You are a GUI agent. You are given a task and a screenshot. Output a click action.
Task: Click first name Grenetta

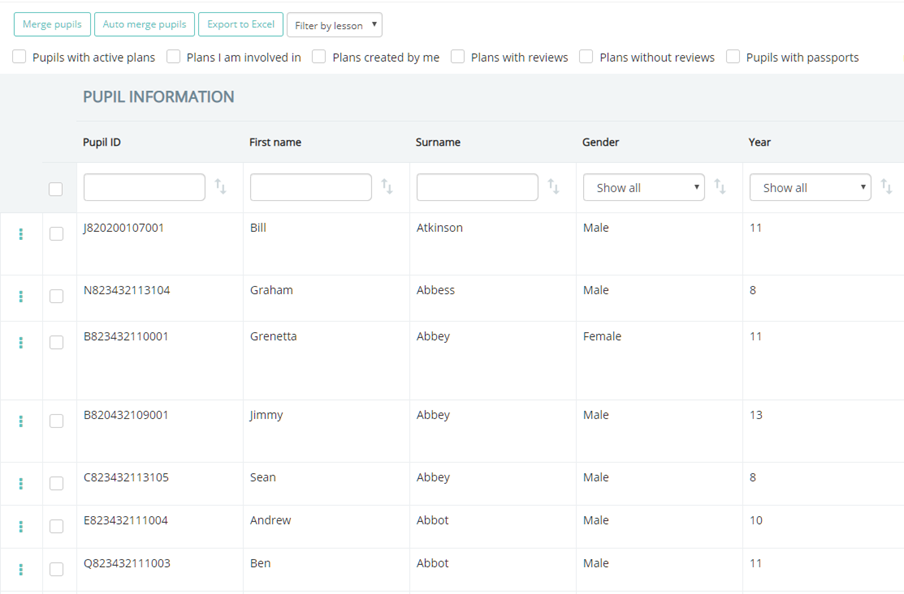point(273,336)
